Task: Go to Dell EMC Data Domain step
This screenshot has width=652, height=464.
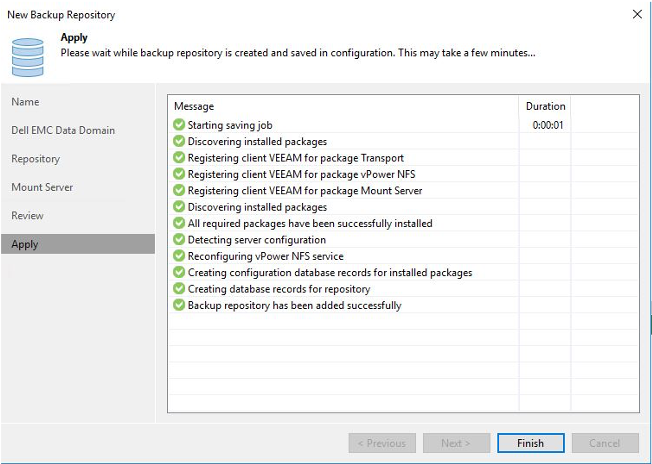Action: [63, 130]
